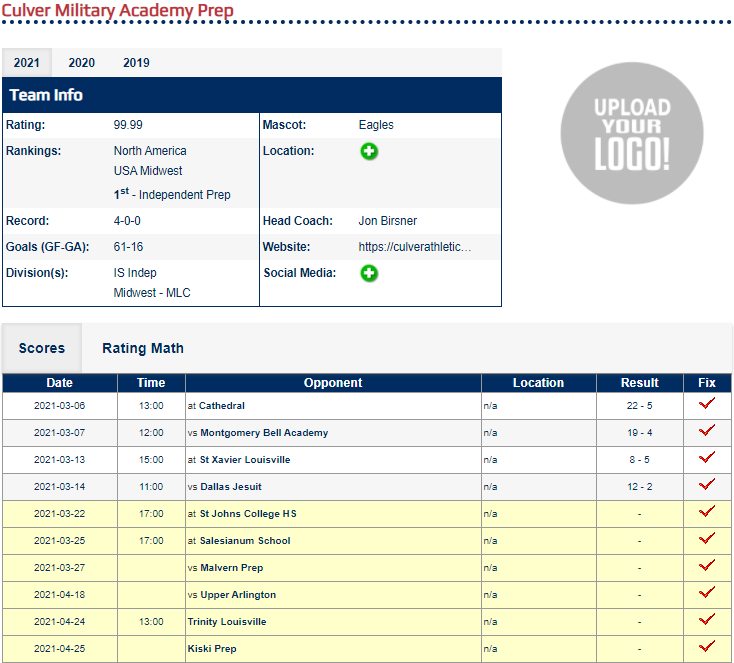The image size is (734, 663).
Task: Fix the Salesianum School game checkmark
Action: point(707,538)
